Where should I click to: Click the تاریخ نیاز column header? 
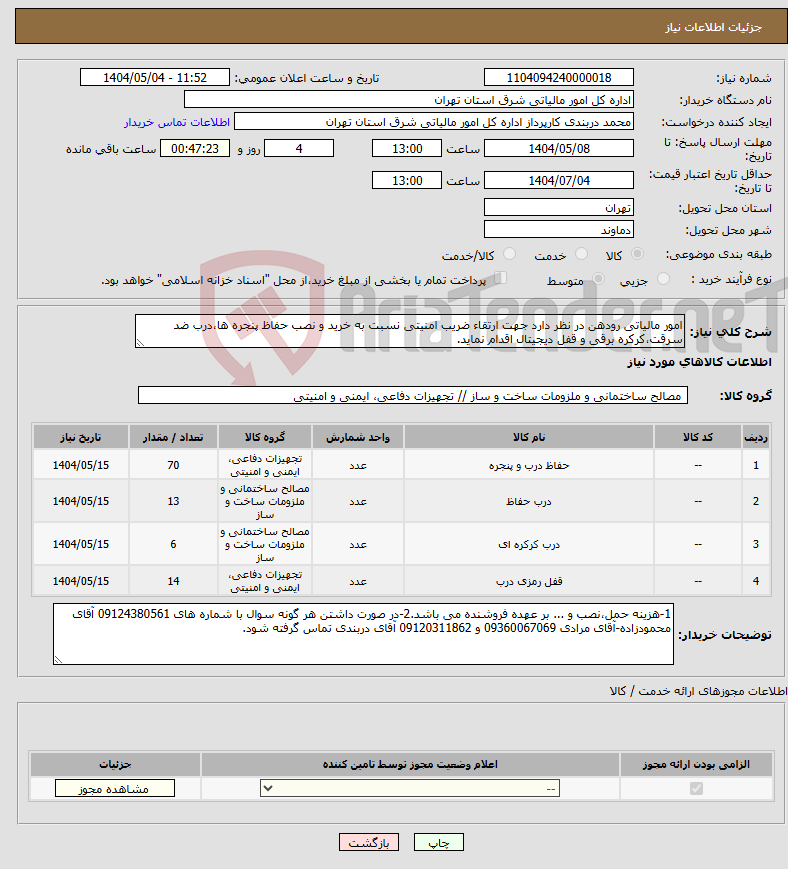coord(81,437)
